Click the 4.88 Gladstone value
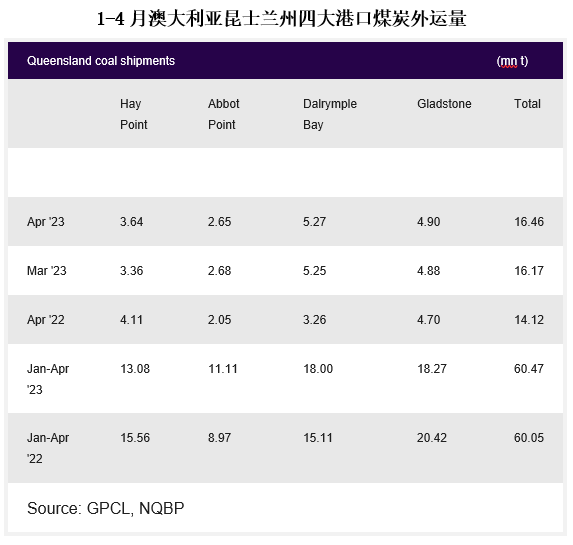The image size is (573, 545). (x=428, y=270)
